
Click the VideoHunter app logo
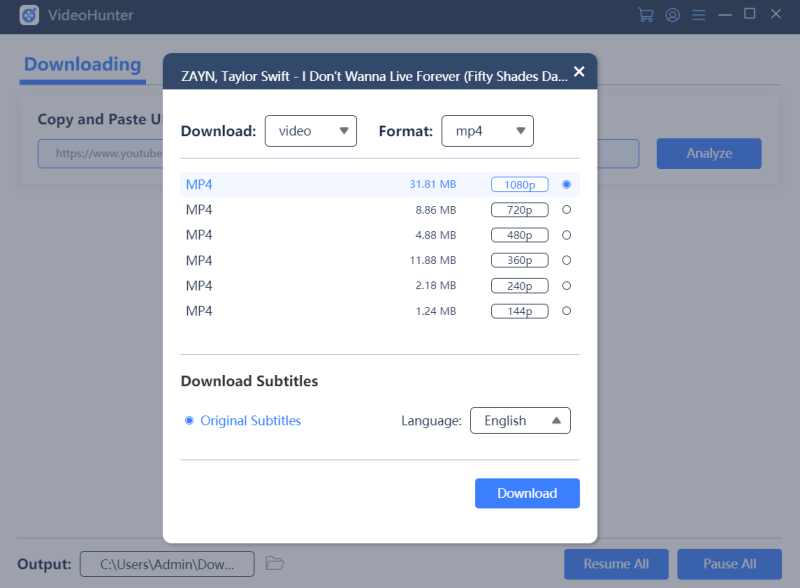pos(30,15)
